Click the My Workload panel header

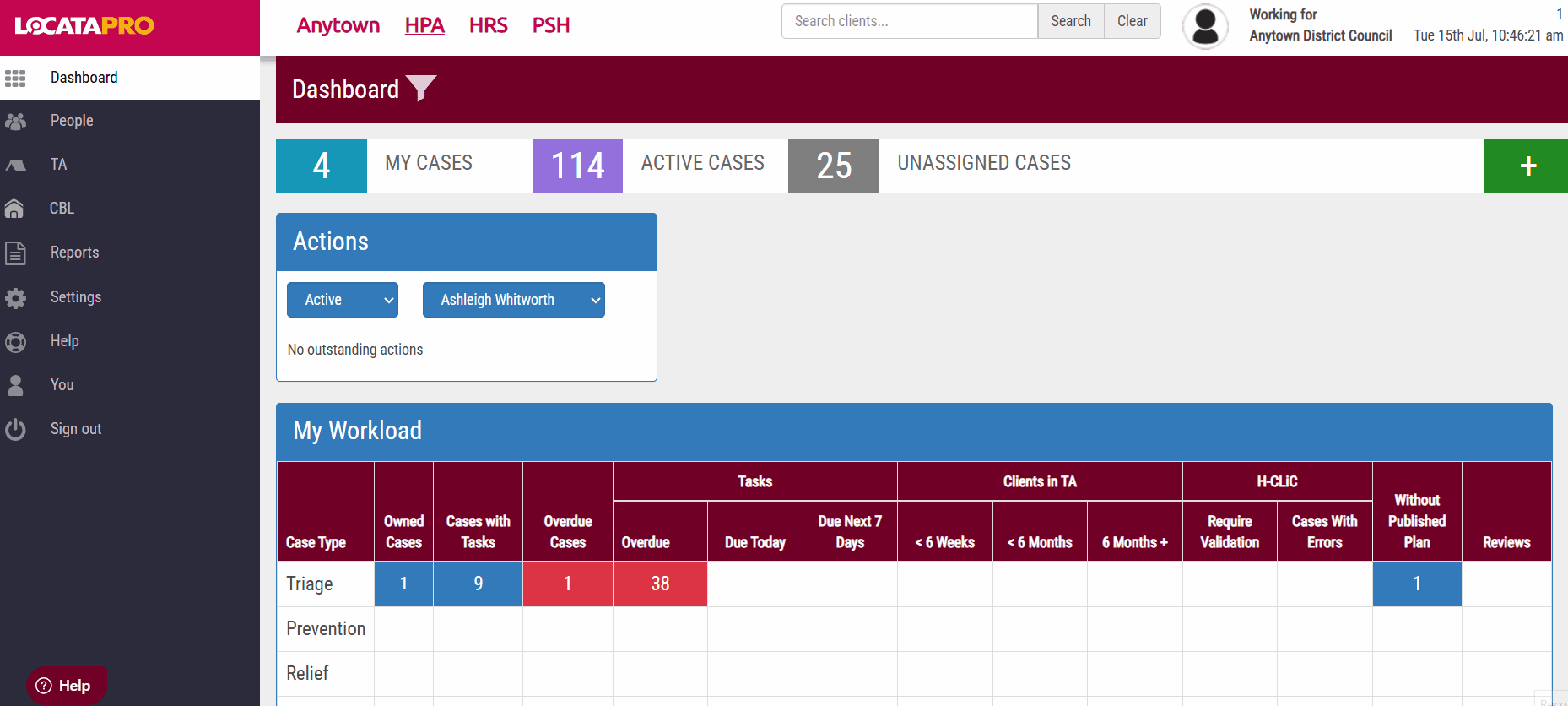pyautogui.click(x=914, y=432)
